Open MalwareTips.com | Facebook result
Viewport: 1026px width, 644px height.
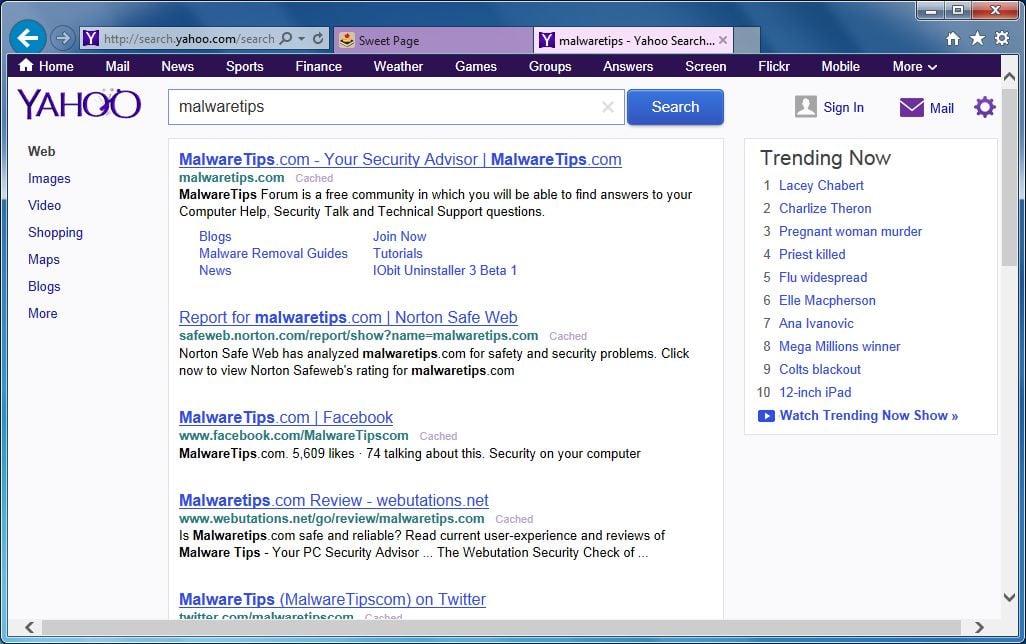coord(286,417)
